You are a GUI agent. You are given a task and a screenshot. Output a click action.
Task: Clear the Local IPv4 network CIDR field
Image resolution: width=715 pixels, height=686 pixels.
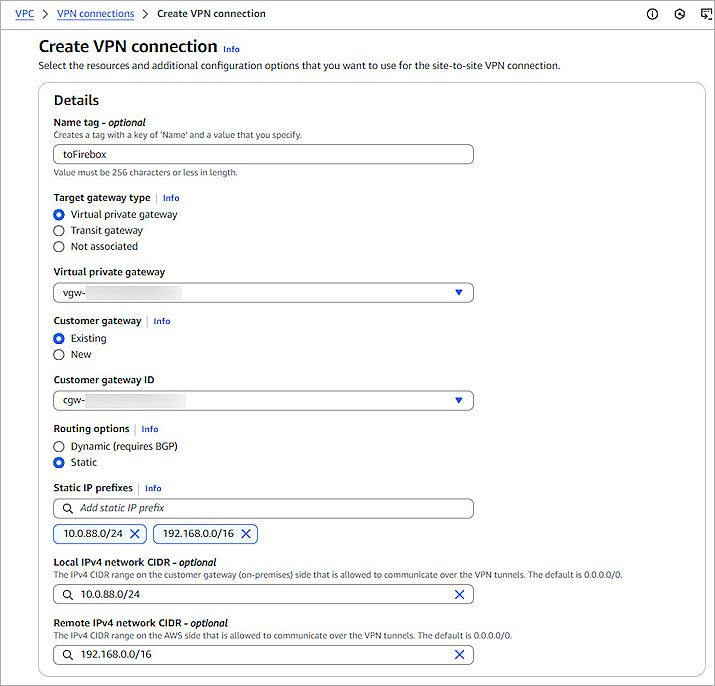tap(459, 594)
